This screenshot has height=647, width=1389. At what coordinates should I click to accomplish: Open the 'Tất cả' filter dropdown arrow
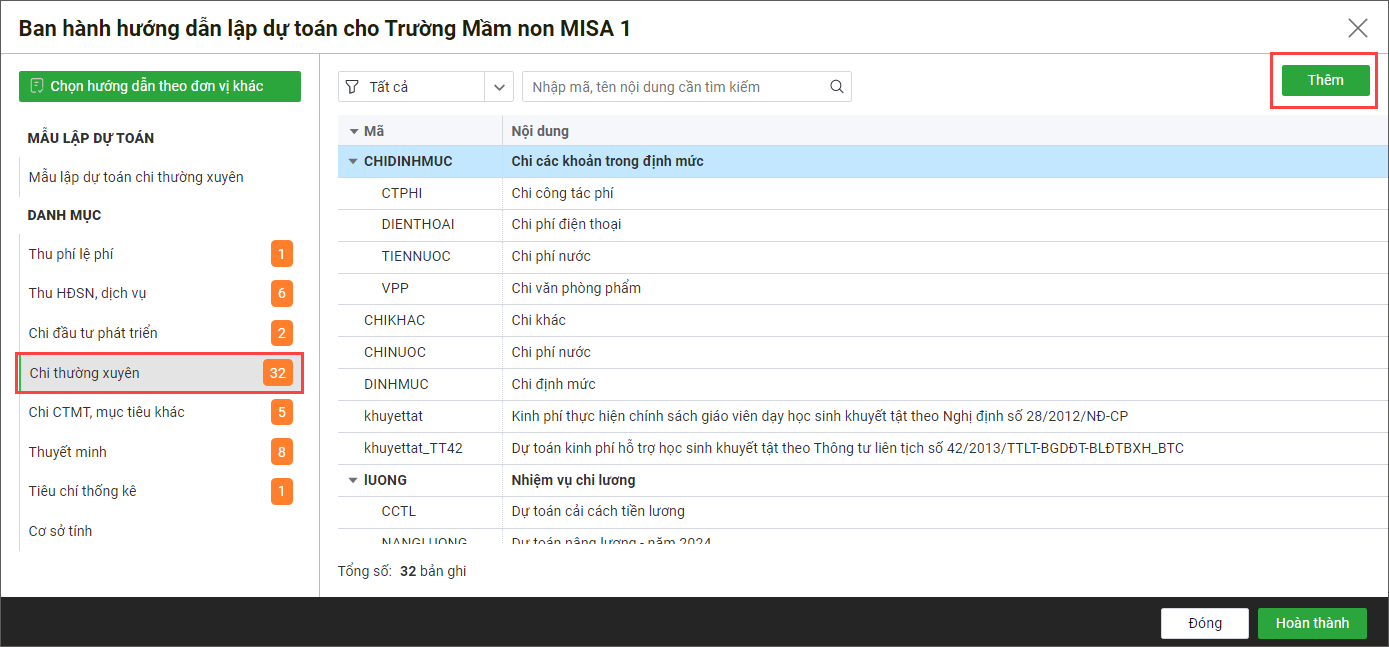(499, 87)
